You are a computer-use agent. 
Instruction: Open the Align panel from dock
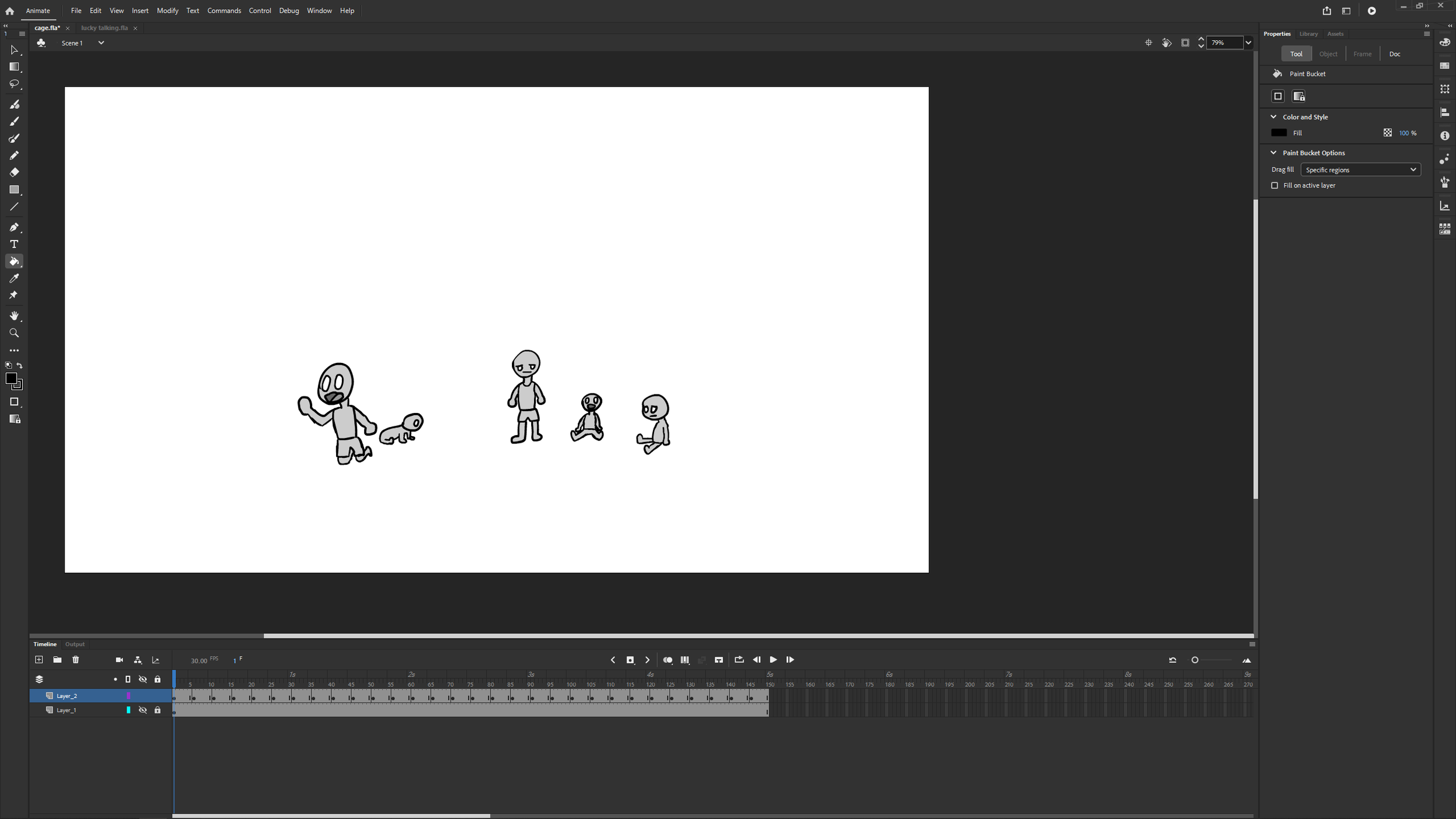(1445, 112)
